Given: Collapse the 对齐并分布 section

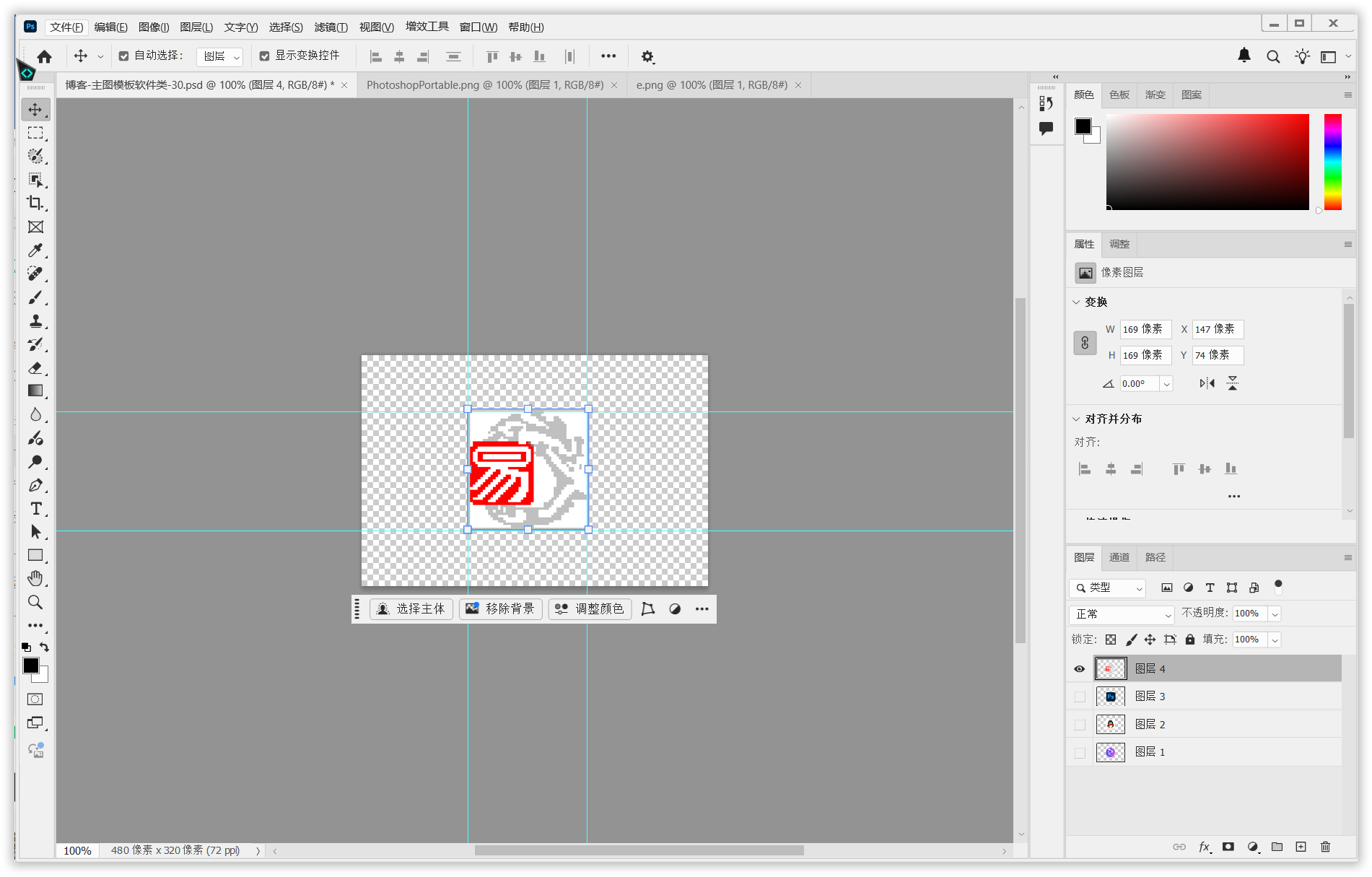Looking at the screenshot, I should point(1076,419).
